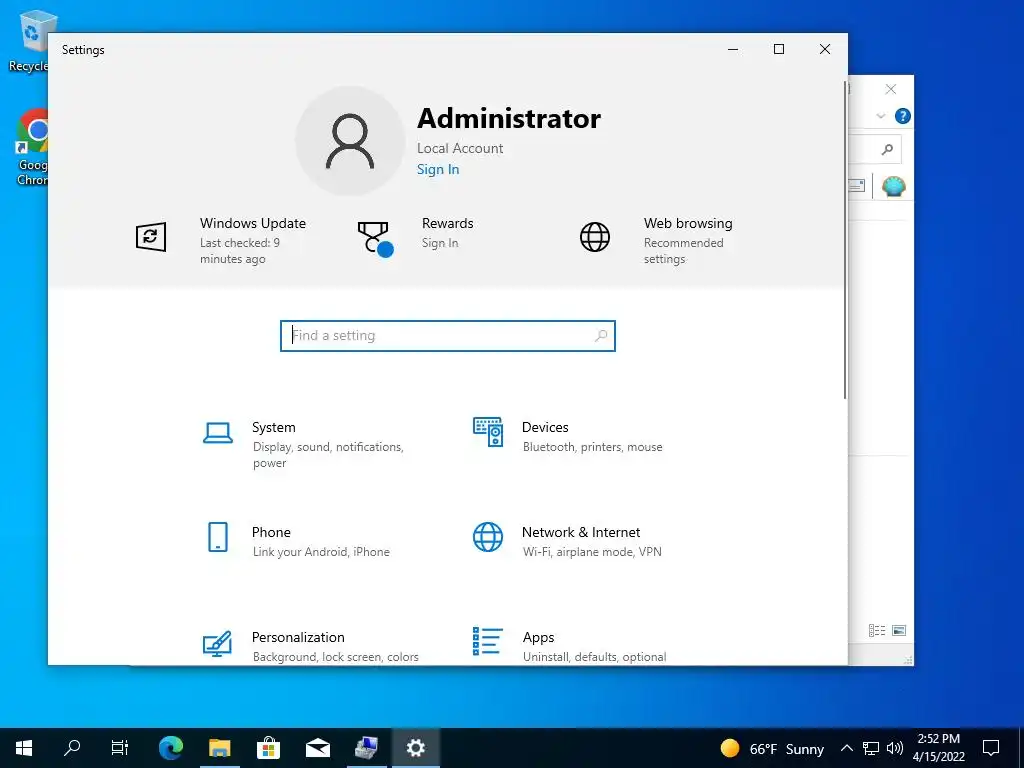Open Mail app from taskbar
1024x768 pixels.
click(x=318, y=748)
